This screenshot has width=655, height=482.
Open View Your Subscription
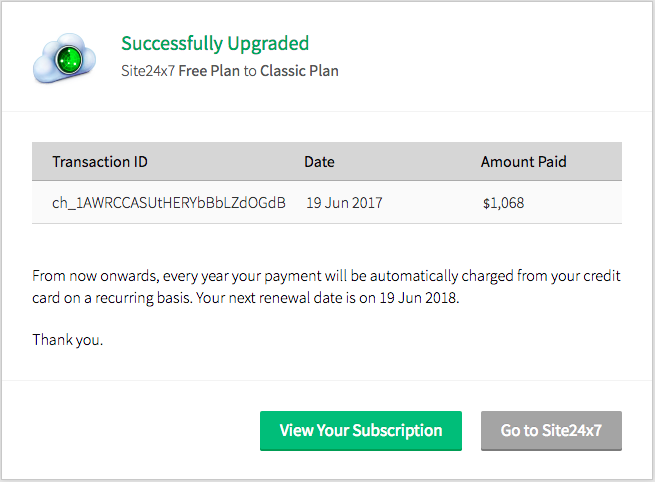[360, 431]
